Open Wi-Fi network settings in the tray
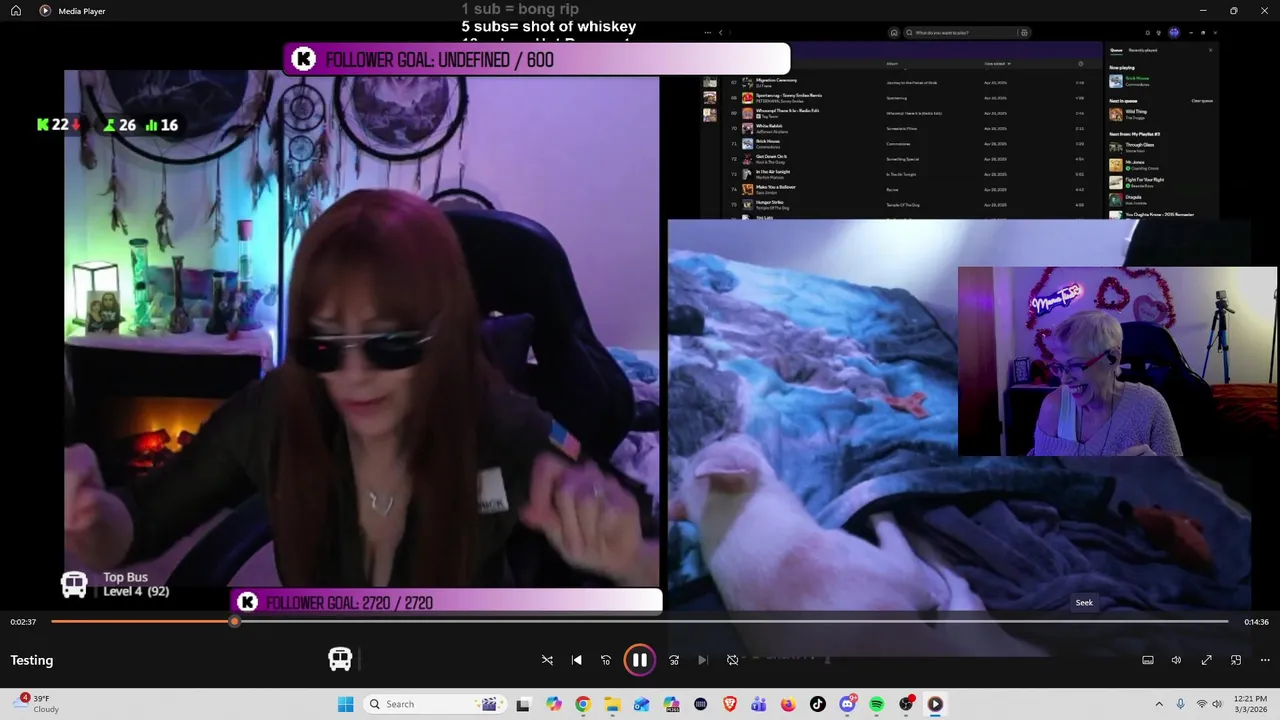This screenshot has height=720, width=1280. pos(1202,704)
